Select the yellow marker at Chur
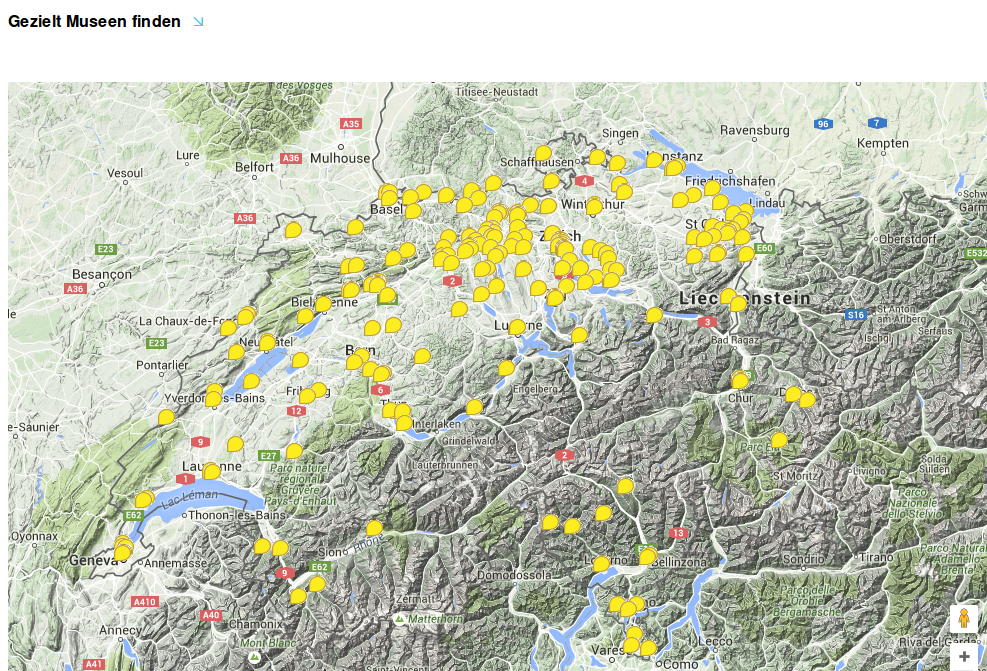The image size is (987, 671). click(740, 380)
